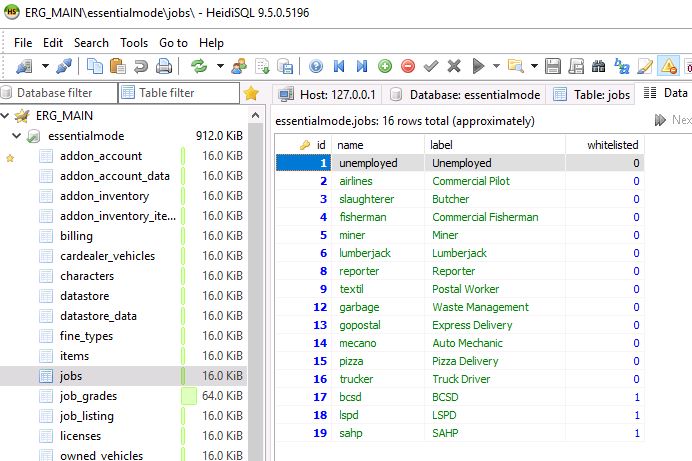Sort by the id column header
The height and width of the screenshot is (461, 692).
click(303, 145)
